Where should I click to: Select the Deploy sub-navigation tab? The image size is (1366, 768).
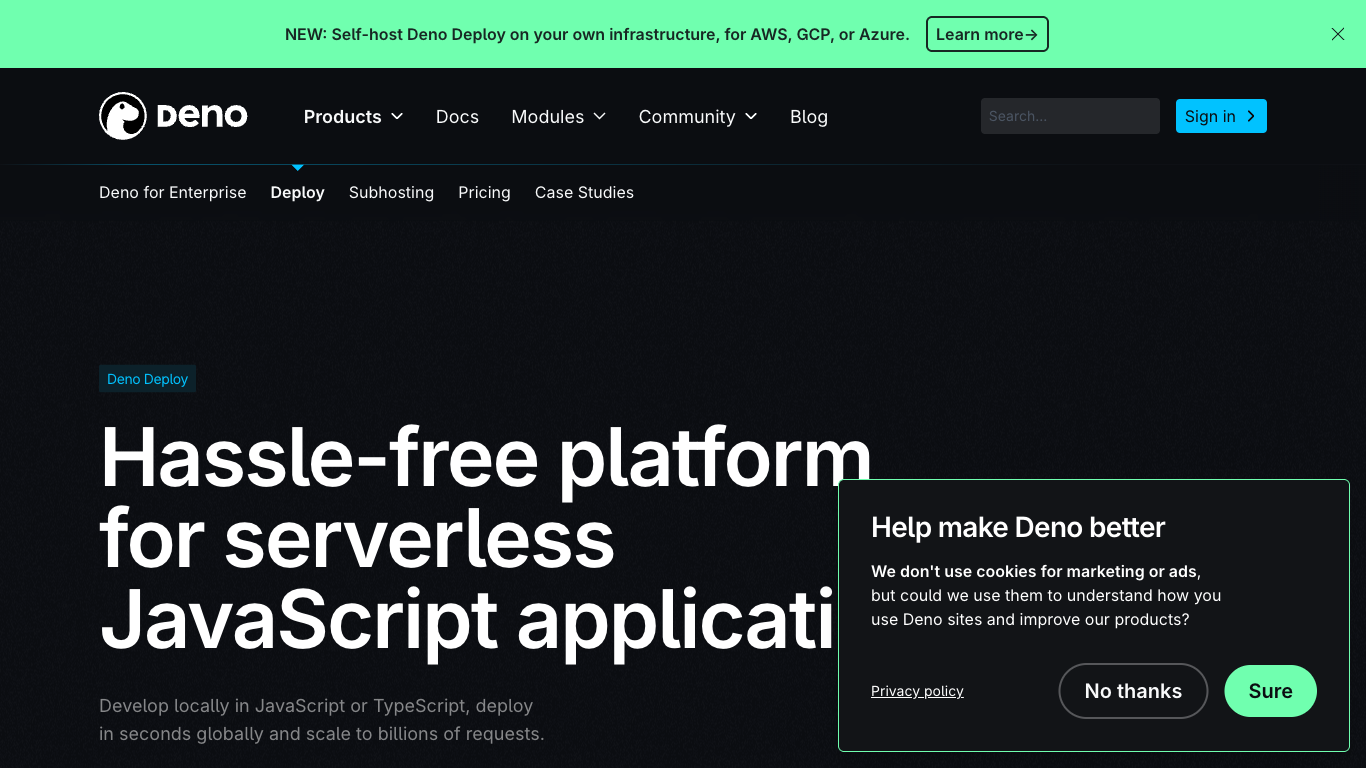click(x=297, y=192)
